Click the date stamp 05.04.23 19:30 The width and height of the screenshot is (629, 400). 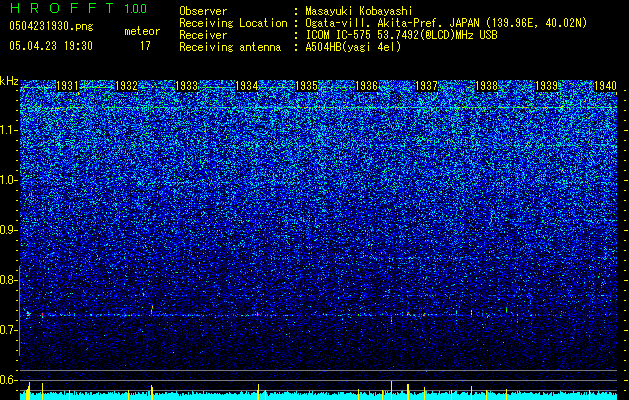point(51,46)
